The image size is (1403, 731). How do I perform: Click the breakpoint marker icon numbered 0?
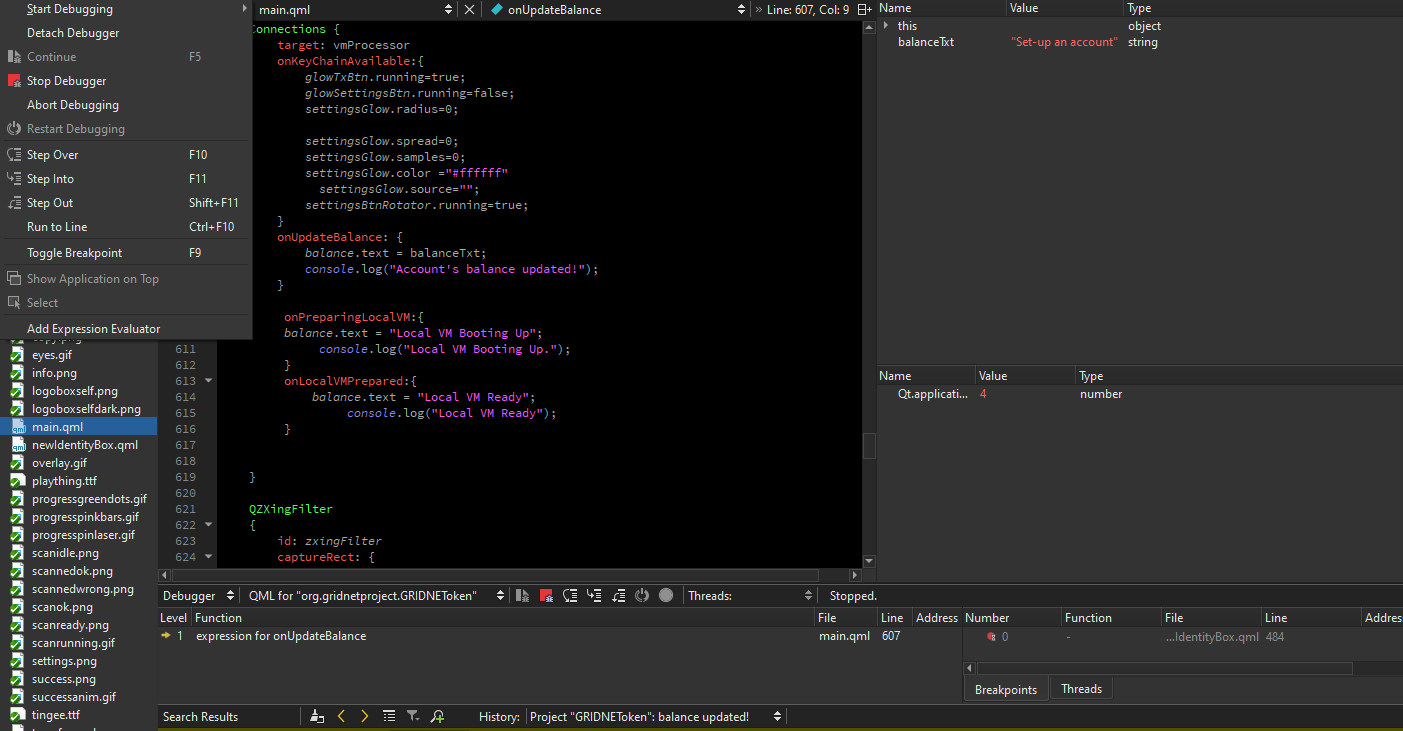pyautogui.click(x=991, y=636)
